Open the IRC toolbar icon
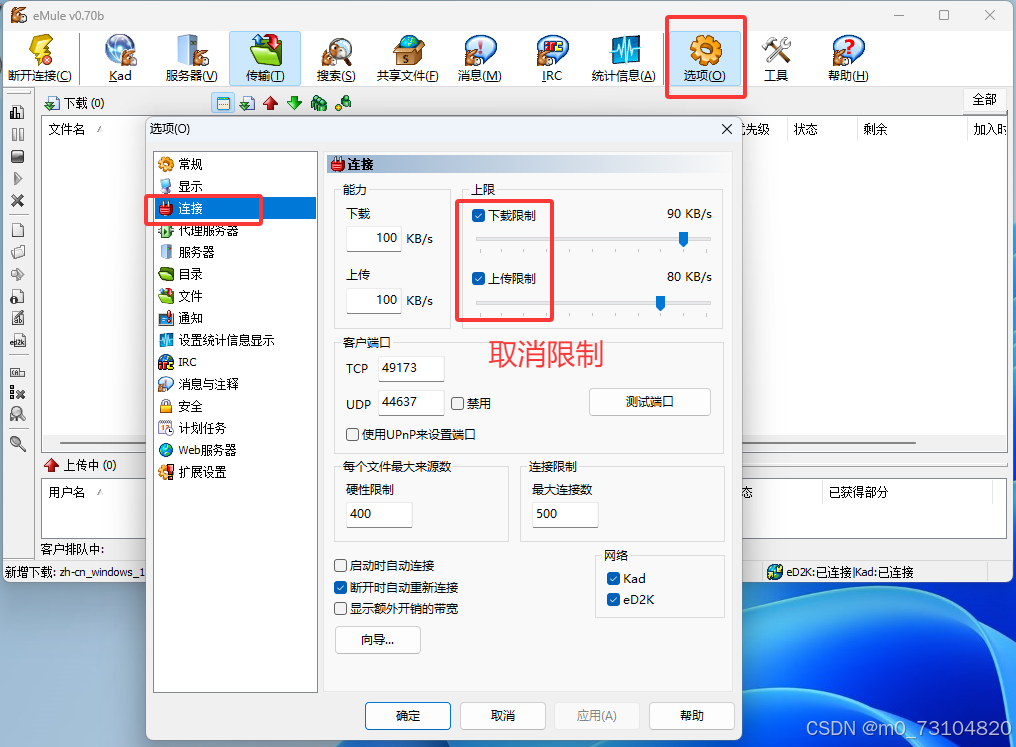Screen dimensions: 1016x747 point(551,58)
